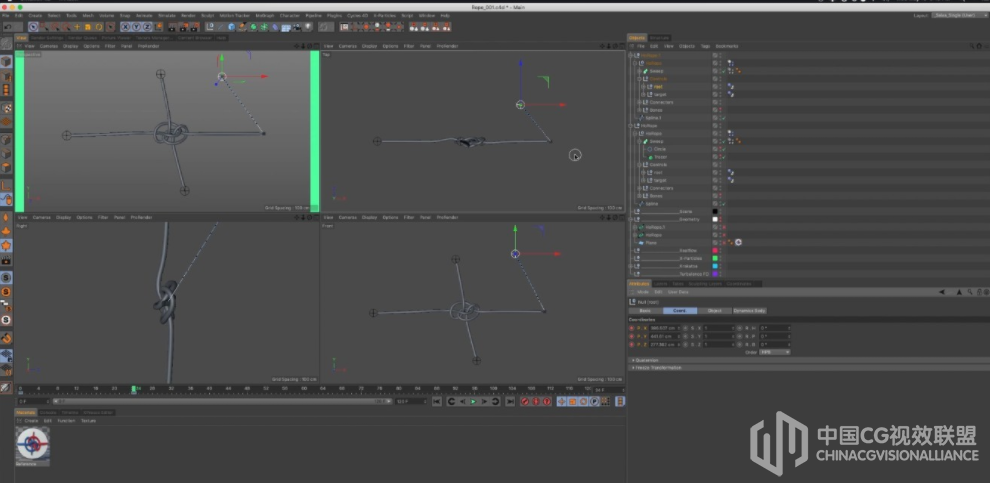Screen dimensions: 990x483
Task: Toggle Parameter key recording P icon
Action: tap(594, 402)
